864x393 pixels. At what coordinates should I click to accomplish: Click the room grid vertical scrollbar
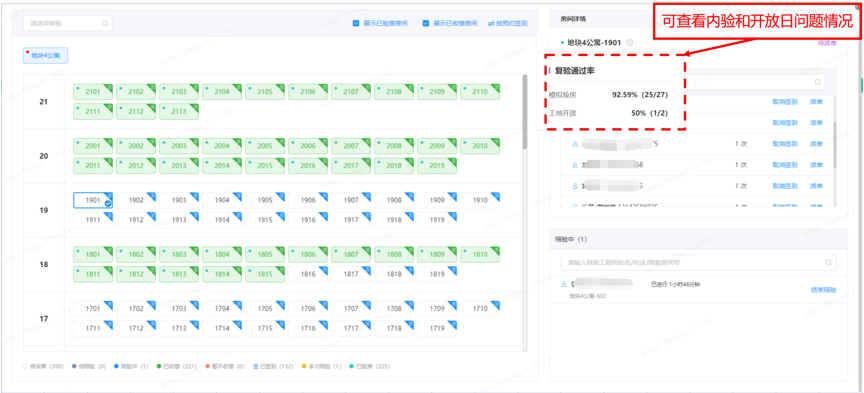525,112
